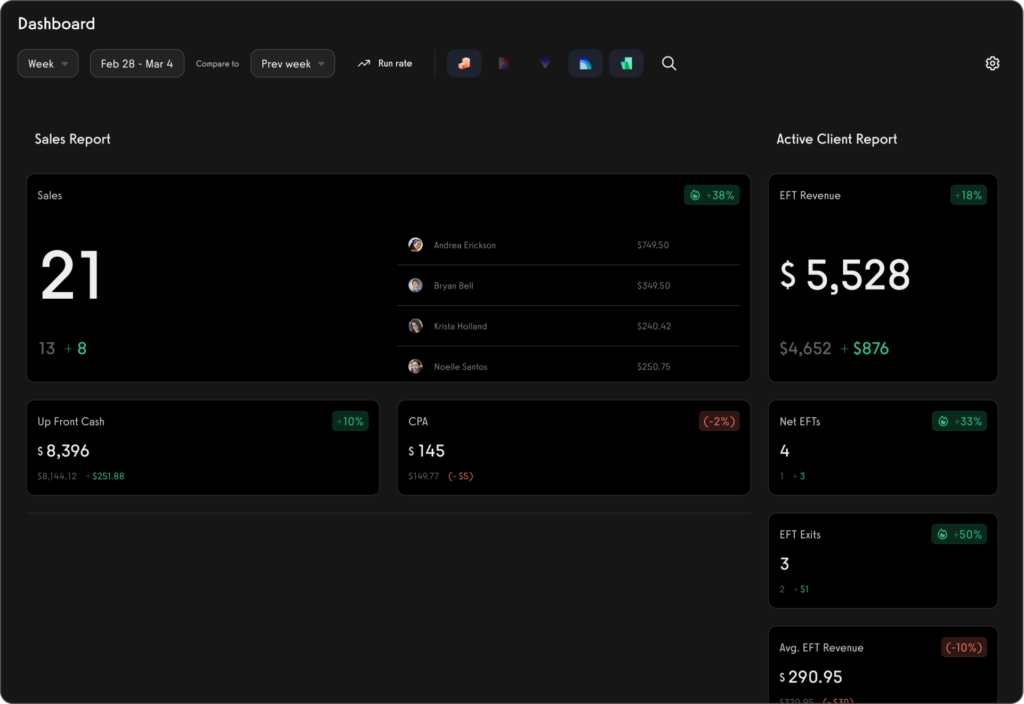Click the circular badge icon inside EFT Exits +50%
Screen dimensions: 1024x704
(941, 534)
